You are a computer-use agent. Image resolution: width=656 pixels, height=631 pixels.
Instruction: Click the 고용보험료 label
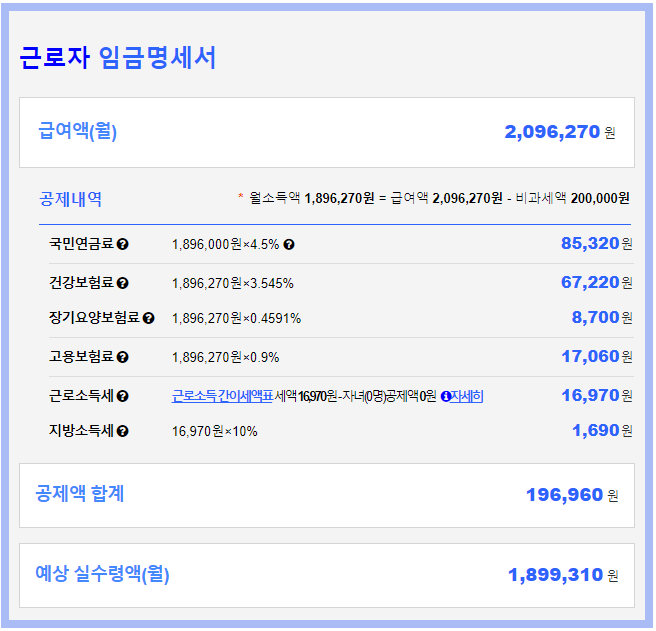click(82, 357)
